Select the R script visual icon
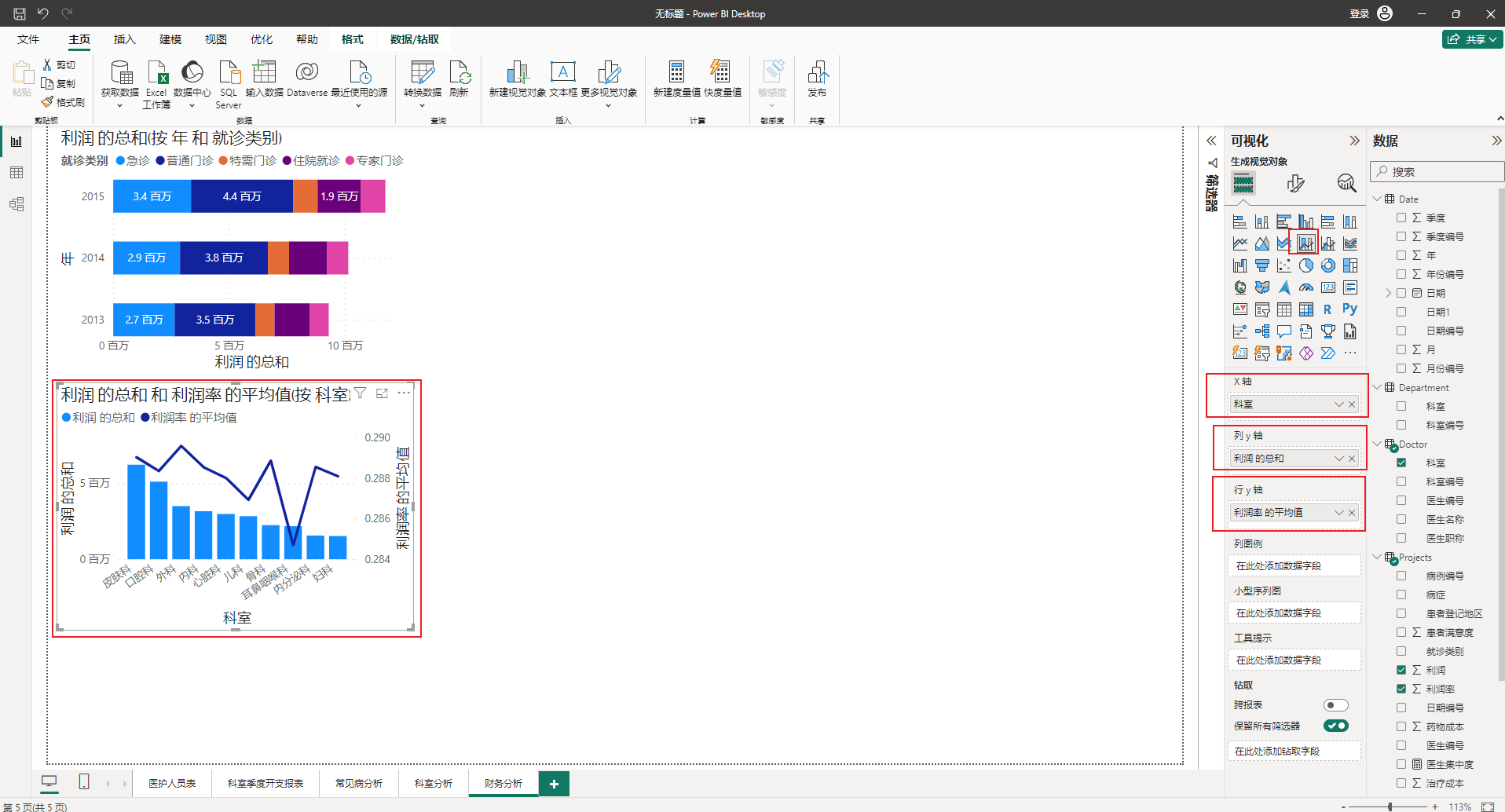Viewport: 1505px width, 812px height. (1327, 309)
